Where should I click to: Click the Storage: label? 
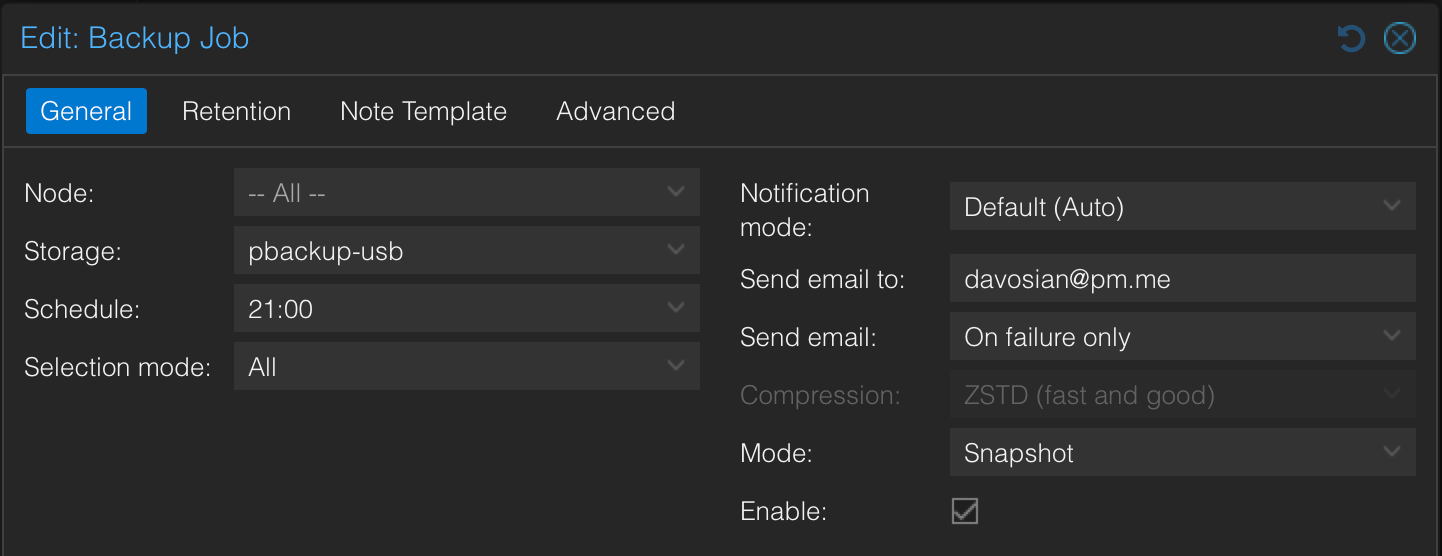(x=73, y=251)
